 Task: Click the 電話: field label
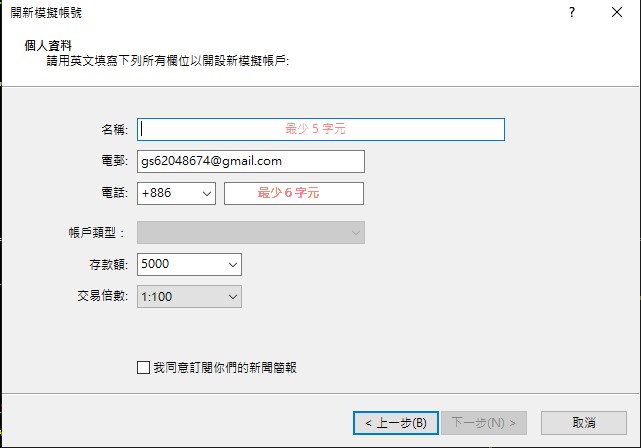pos(114,194)
